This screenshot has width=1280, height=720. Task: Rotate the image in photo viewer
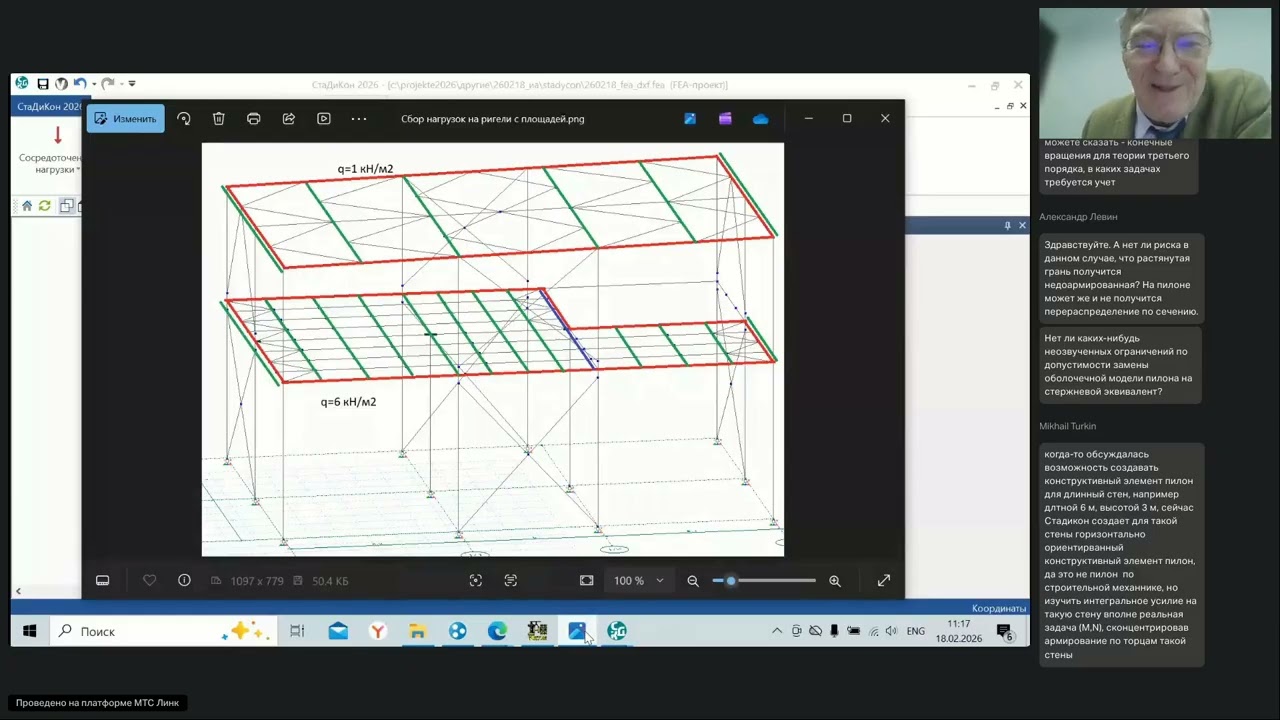tap(184, 118)
